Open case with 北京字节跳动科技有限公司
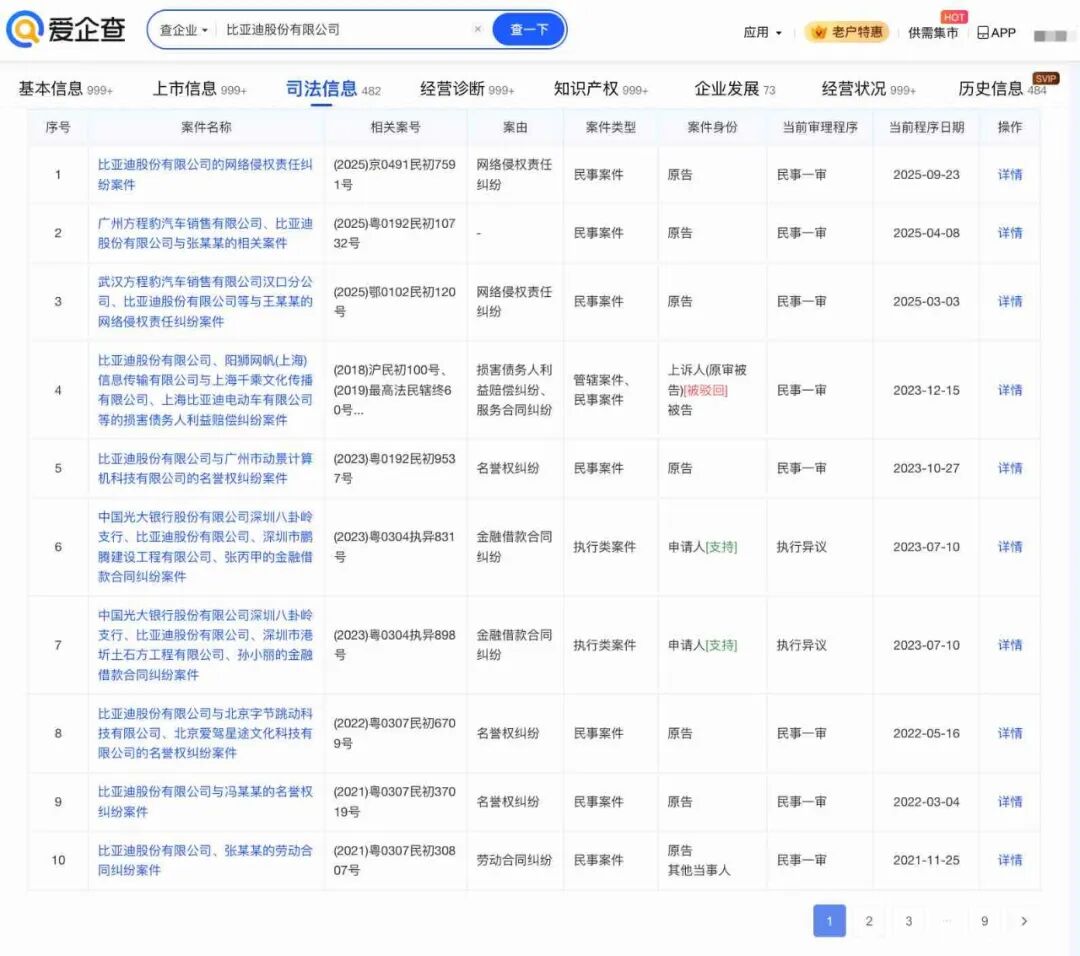The image size is (1080, 956). [x=205, y=733]
